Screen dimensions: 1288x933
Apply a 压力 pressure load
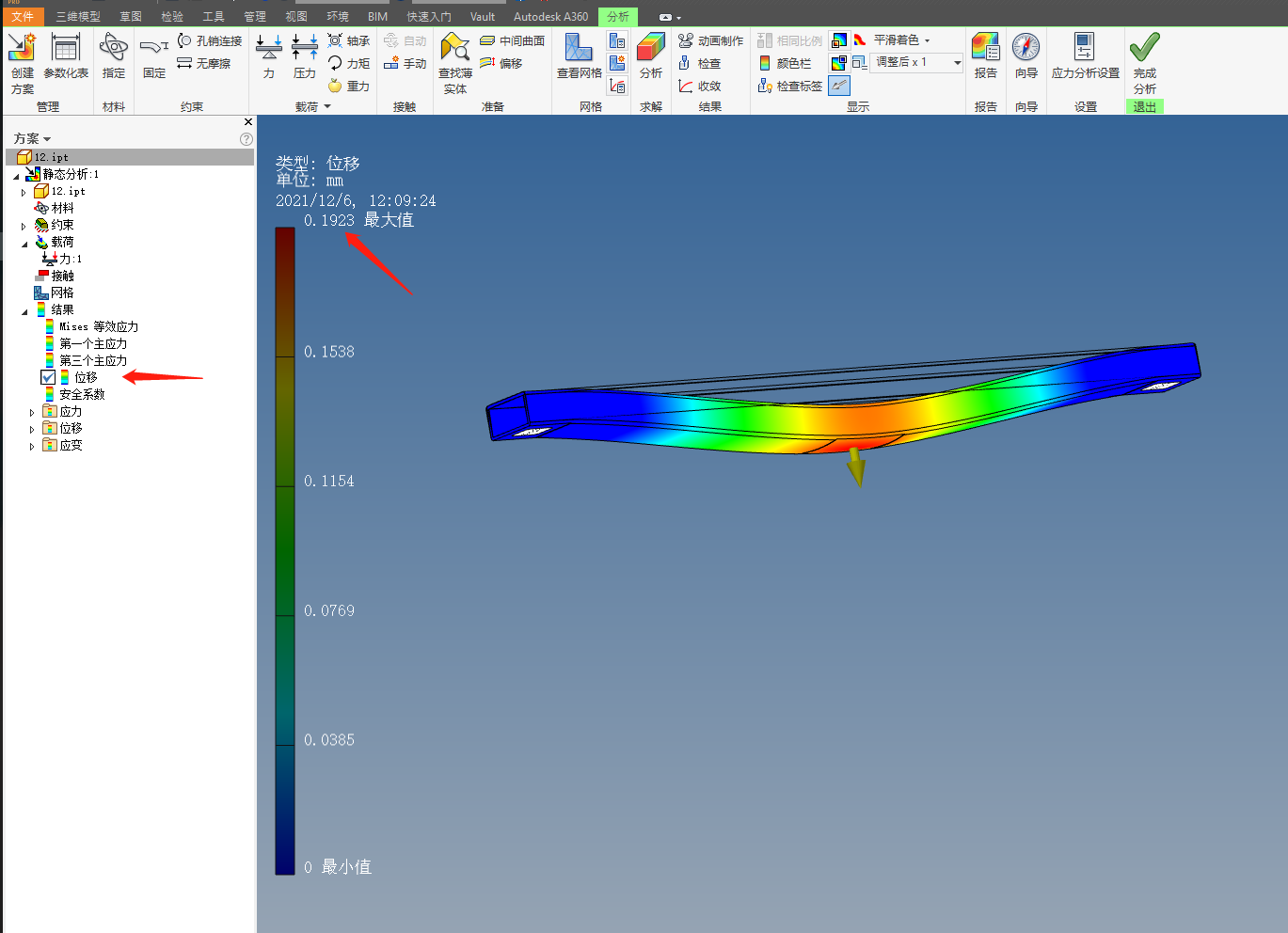tap(305, 56)
